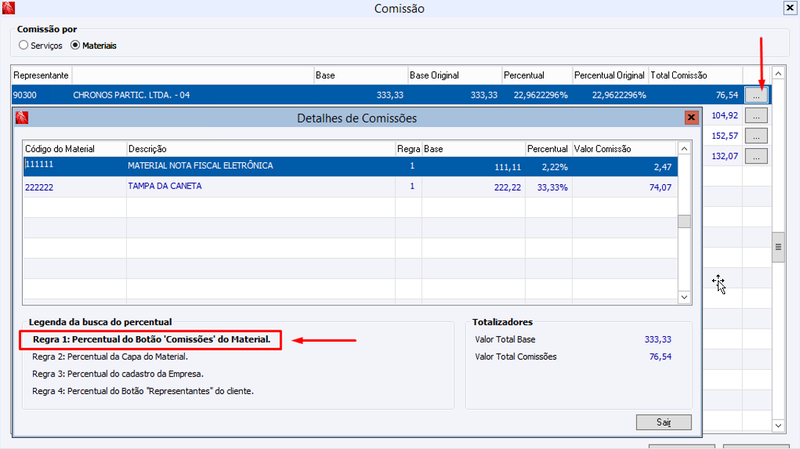Click the Detalhes de Comissões app icon
Image resolution: width=800 pixels, height=449 pixels.
click(21, 118)
